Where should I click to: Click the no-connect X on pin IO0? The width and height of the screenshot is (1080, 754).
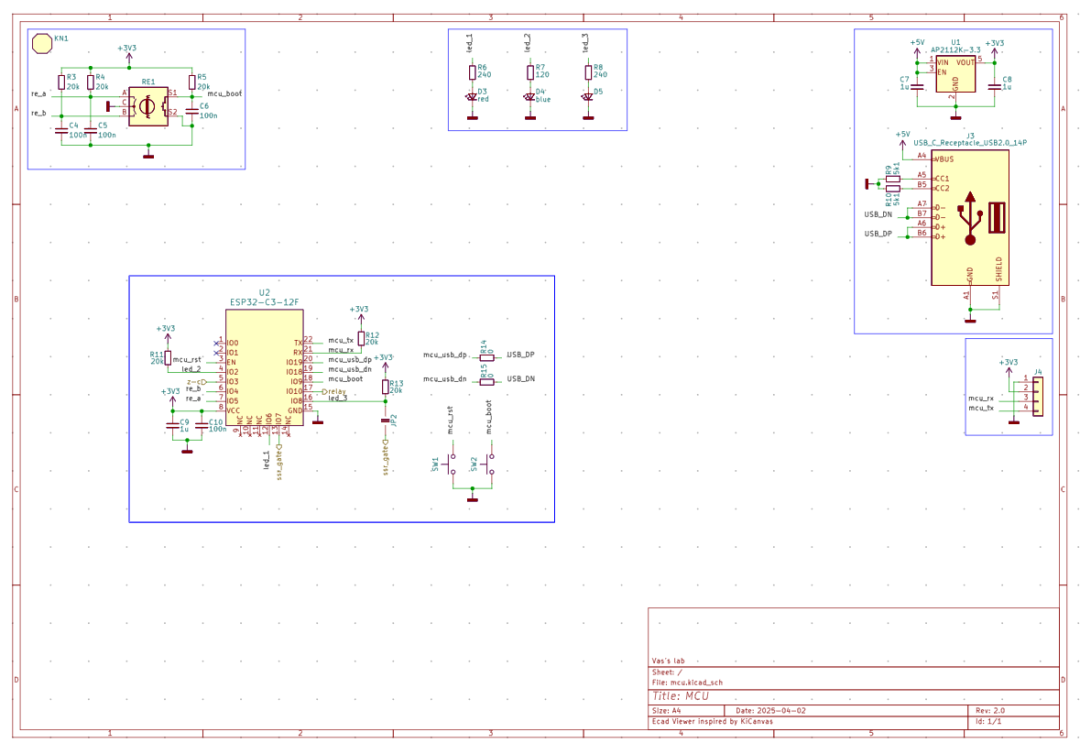pos(216,343)
